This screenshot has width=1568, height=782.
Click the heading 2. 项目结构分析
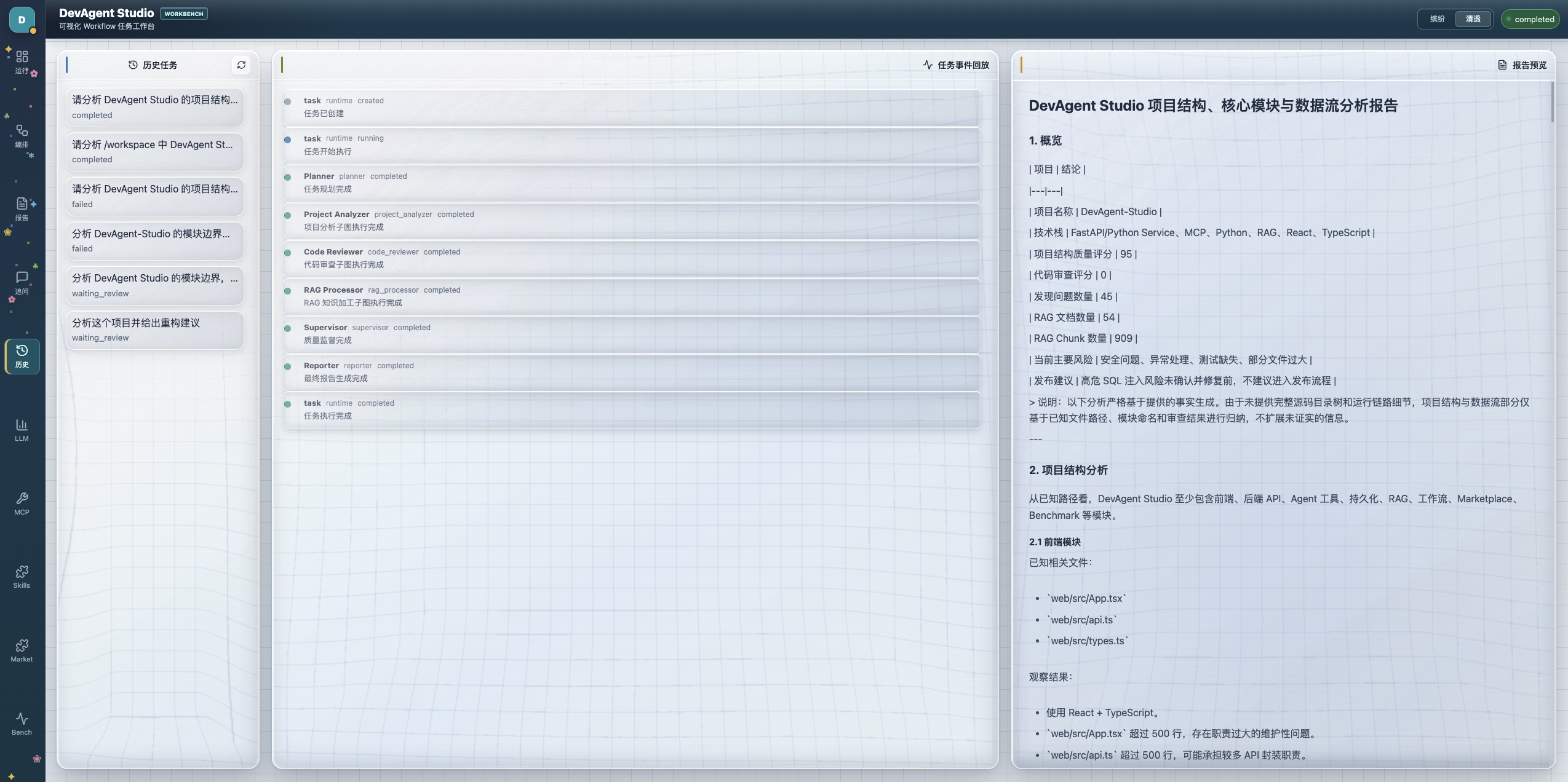(x=1069, y=470)
